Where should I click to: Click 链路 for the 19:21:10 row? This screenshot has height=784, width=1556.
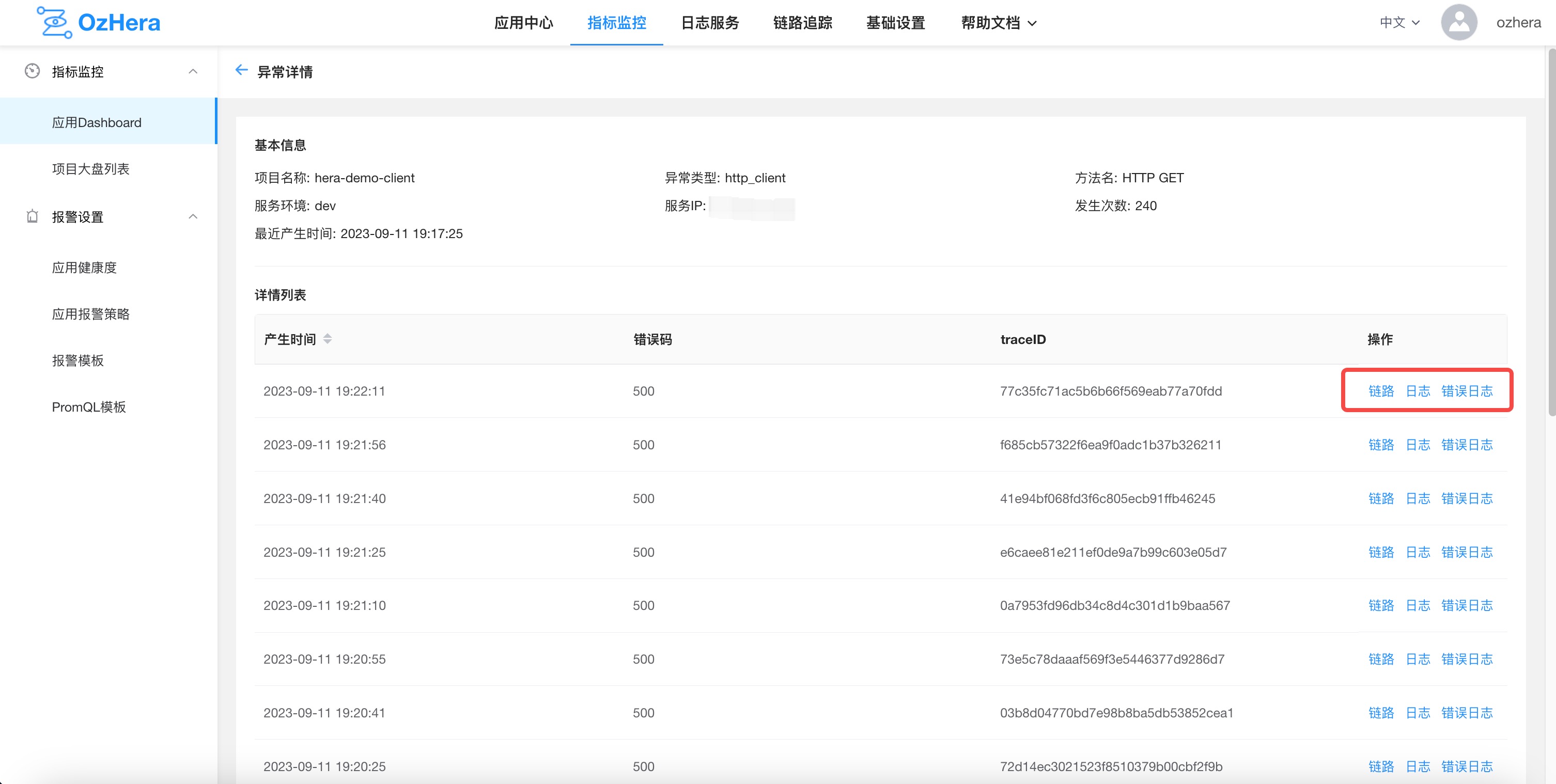1381,605
